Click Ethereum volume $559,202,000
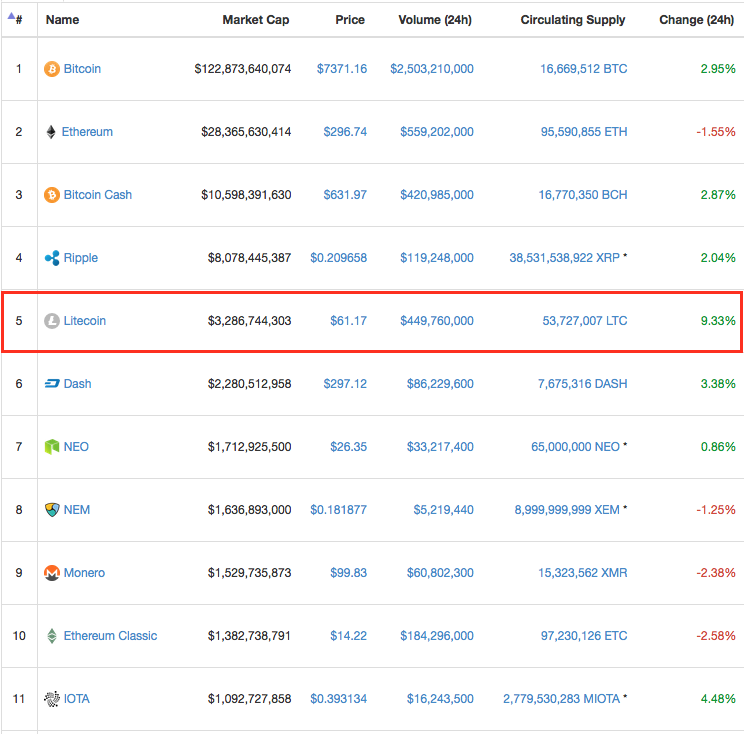This screenshot has width=744, height=734. click(437, 132)
